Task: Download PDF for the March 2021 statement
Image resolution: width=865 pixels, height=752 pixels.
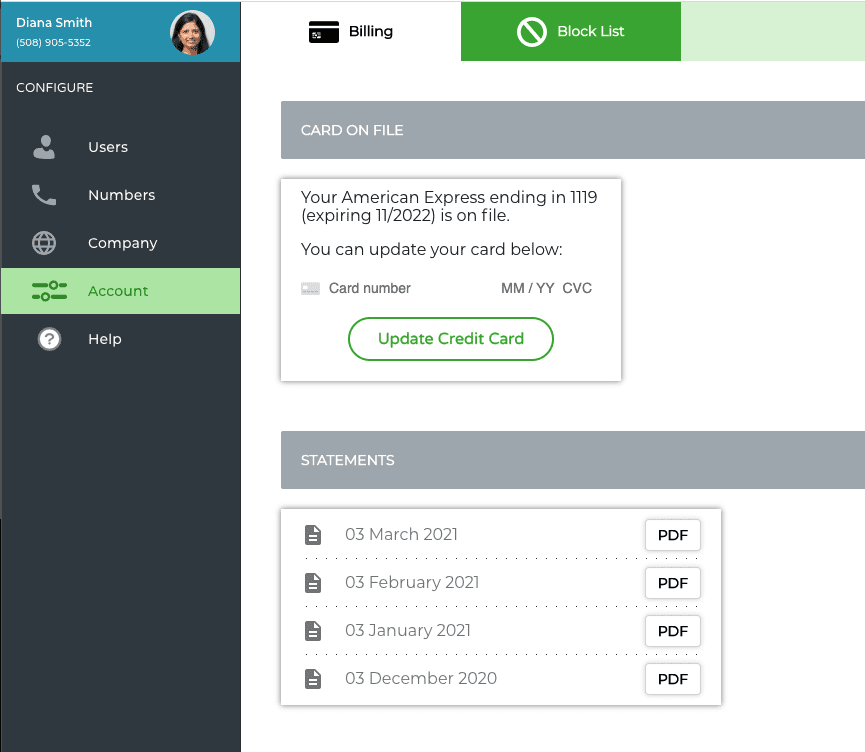Action: [x=672, y=535]
